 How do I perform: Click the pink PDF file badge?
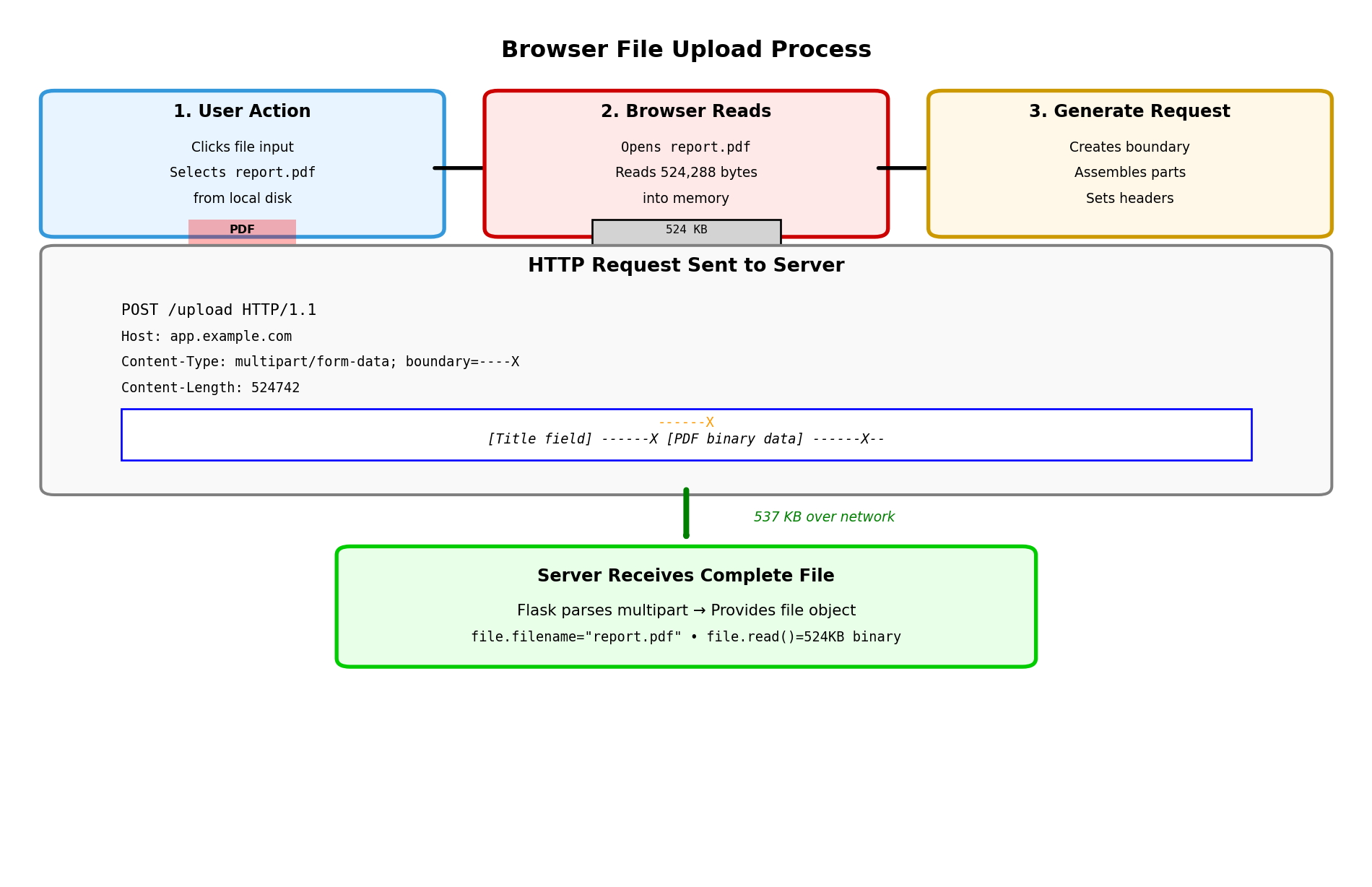[242, 231]
